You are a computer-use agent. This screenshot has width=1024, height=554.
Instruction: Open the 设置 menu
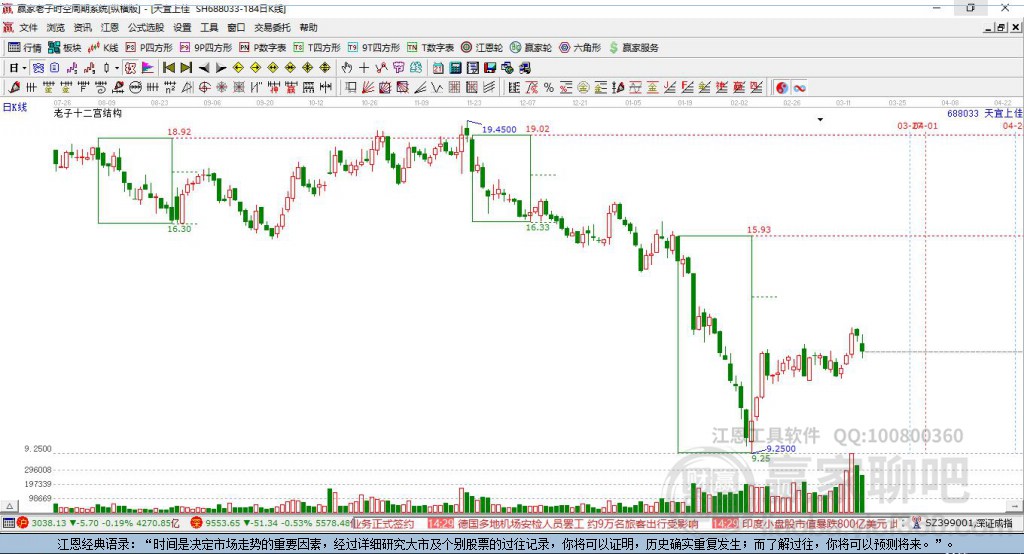[x=182, y=27]
